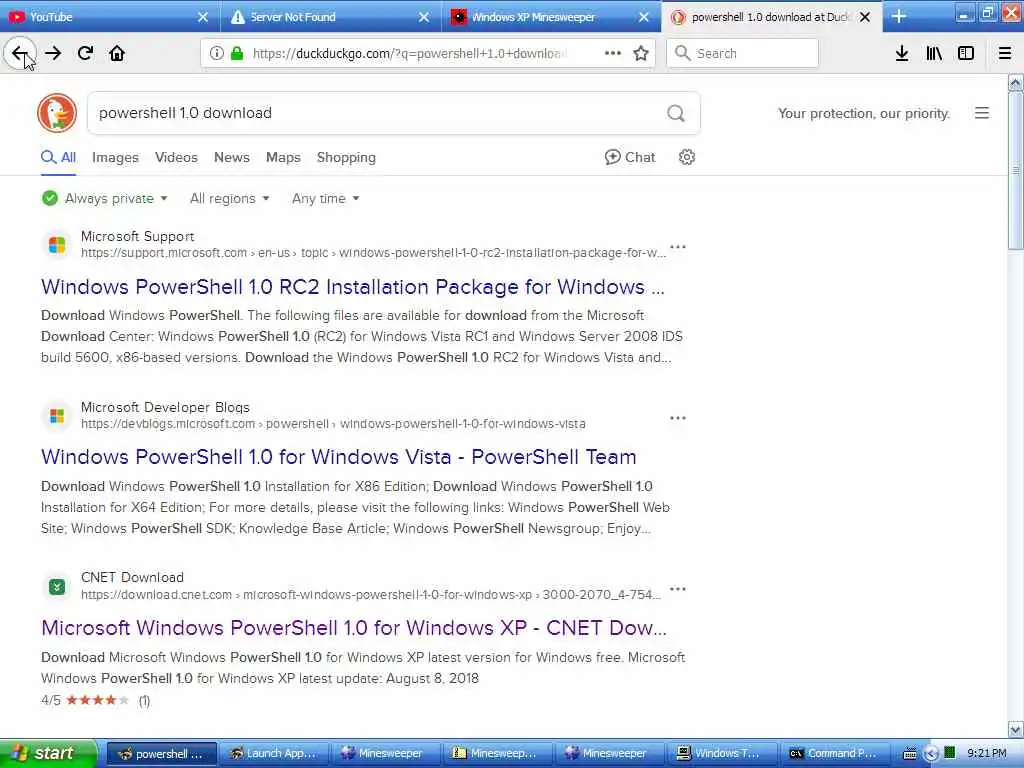Close the Server Not Found tab
Screen dimensions: 1024x768
click(x=424, y=17)
